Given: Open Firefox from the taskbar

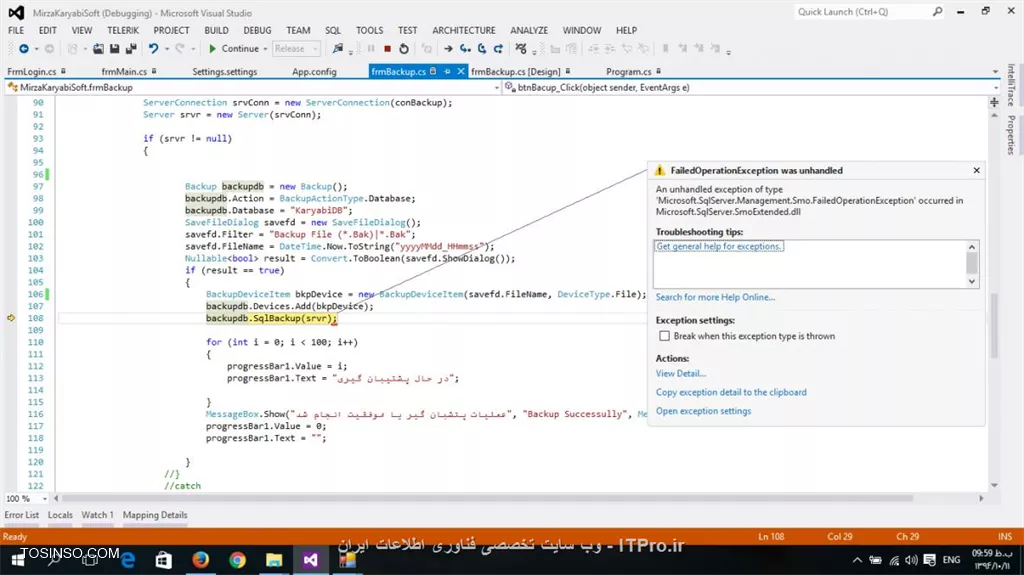Looking at the screenshot, I should point(200,560).
